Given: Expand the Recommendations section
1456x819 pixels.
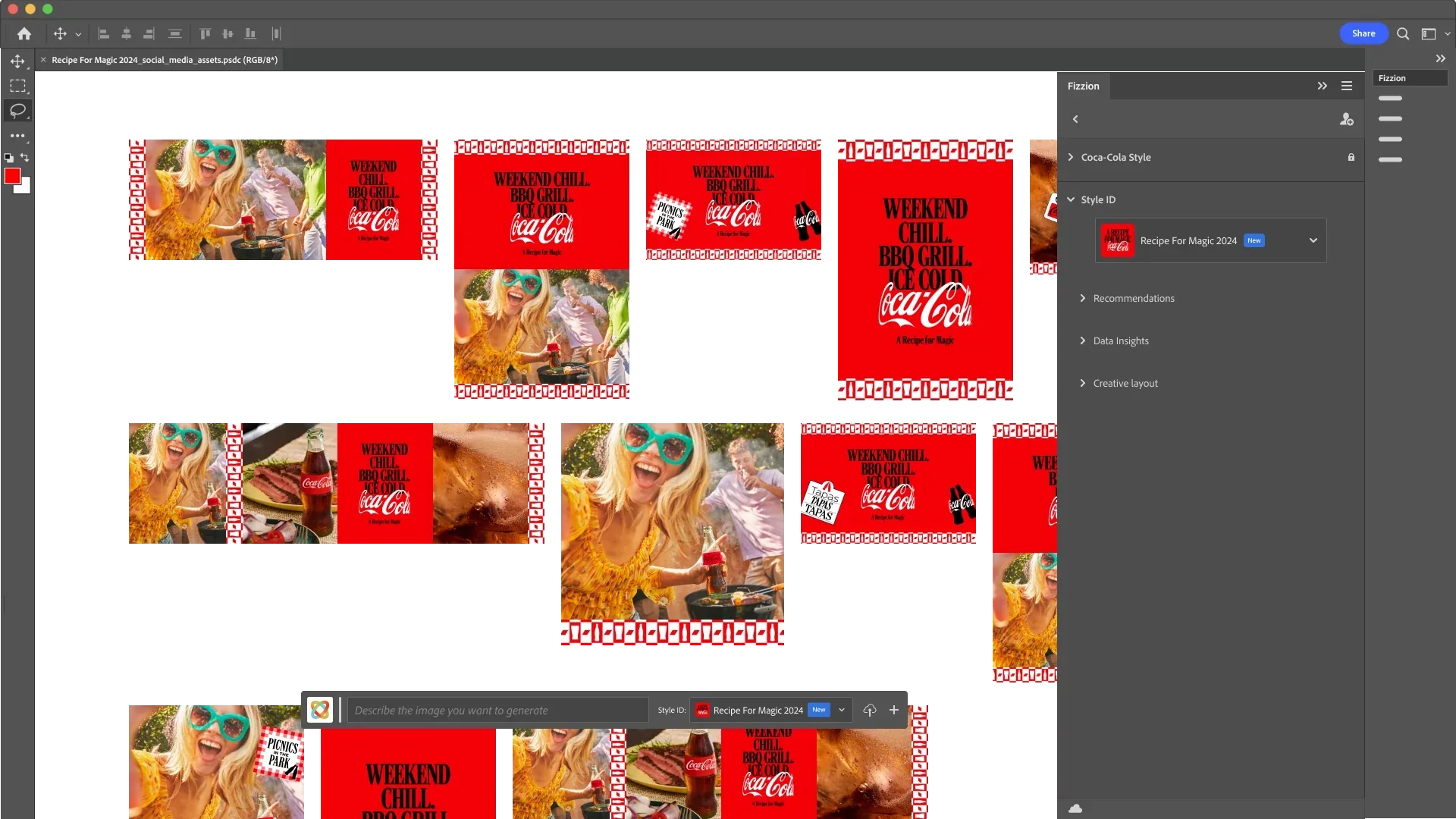Looking at the screenshot, I should (1082, 298).
